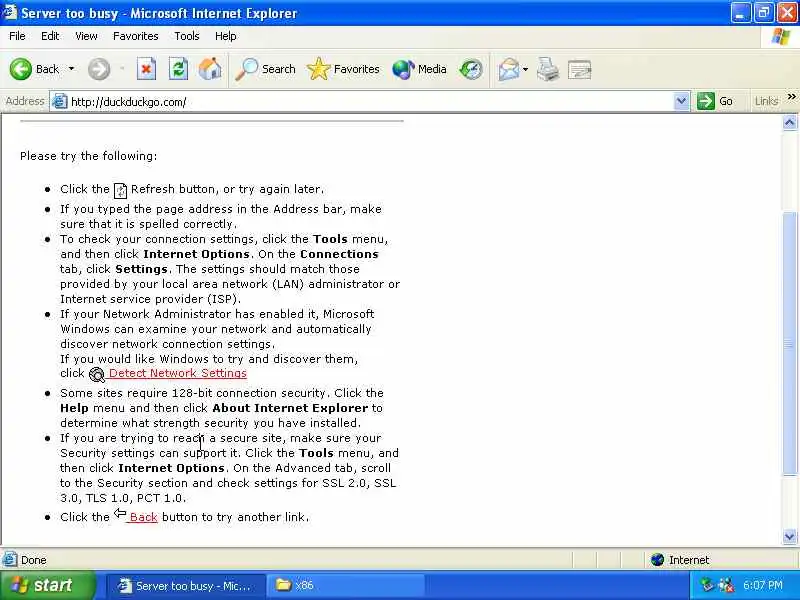Click the page icon in Address bar

tap(59, 101)
